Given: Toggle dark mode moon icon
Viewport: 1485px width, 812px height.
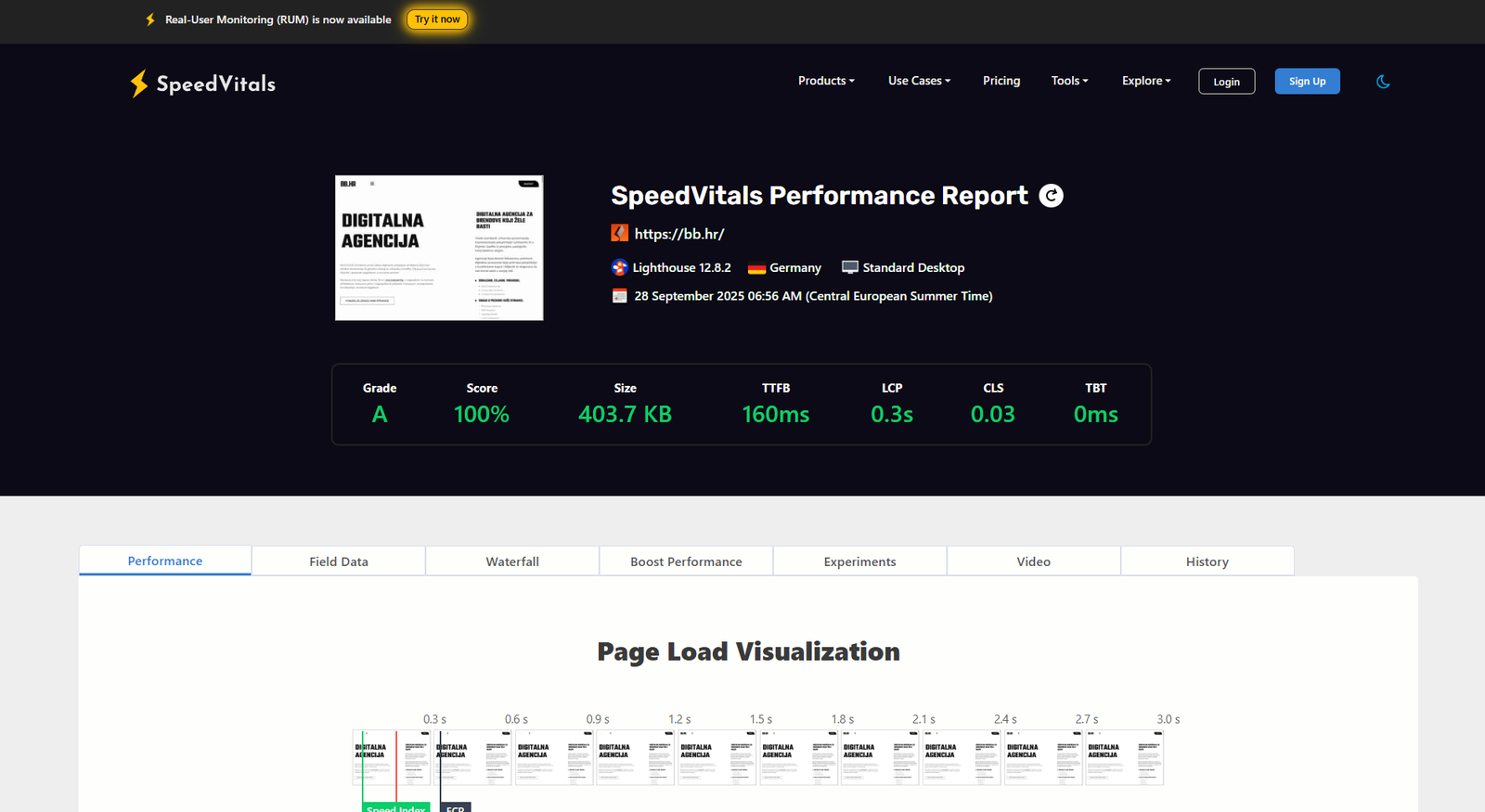Looking at the screenshot, I should point(1383,82).
